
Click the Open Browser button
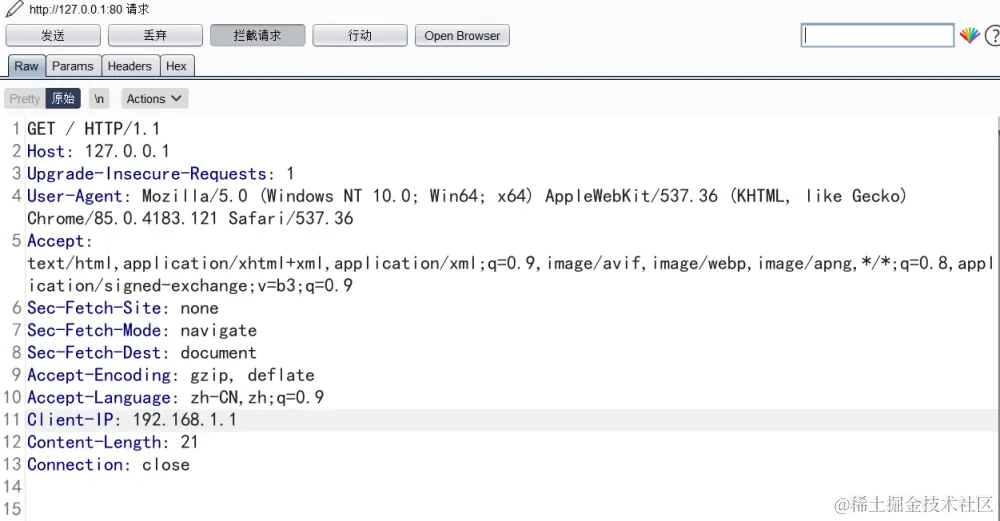point(462,36)
